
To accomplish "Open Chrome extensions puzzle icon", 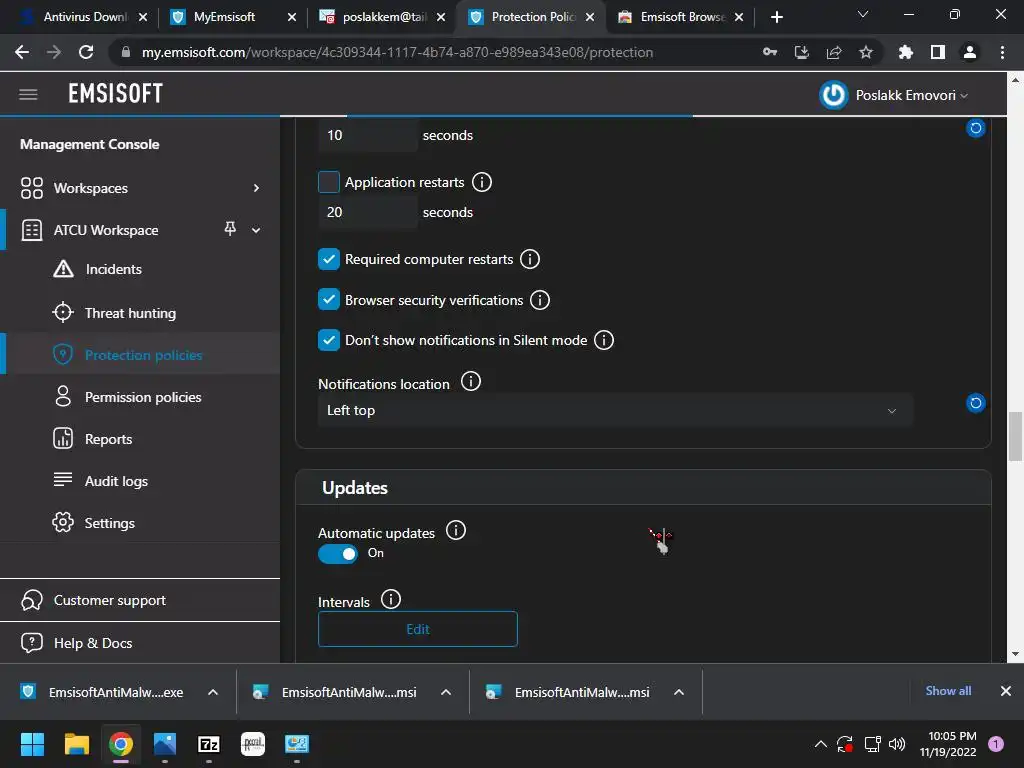I will coord(905,52).
